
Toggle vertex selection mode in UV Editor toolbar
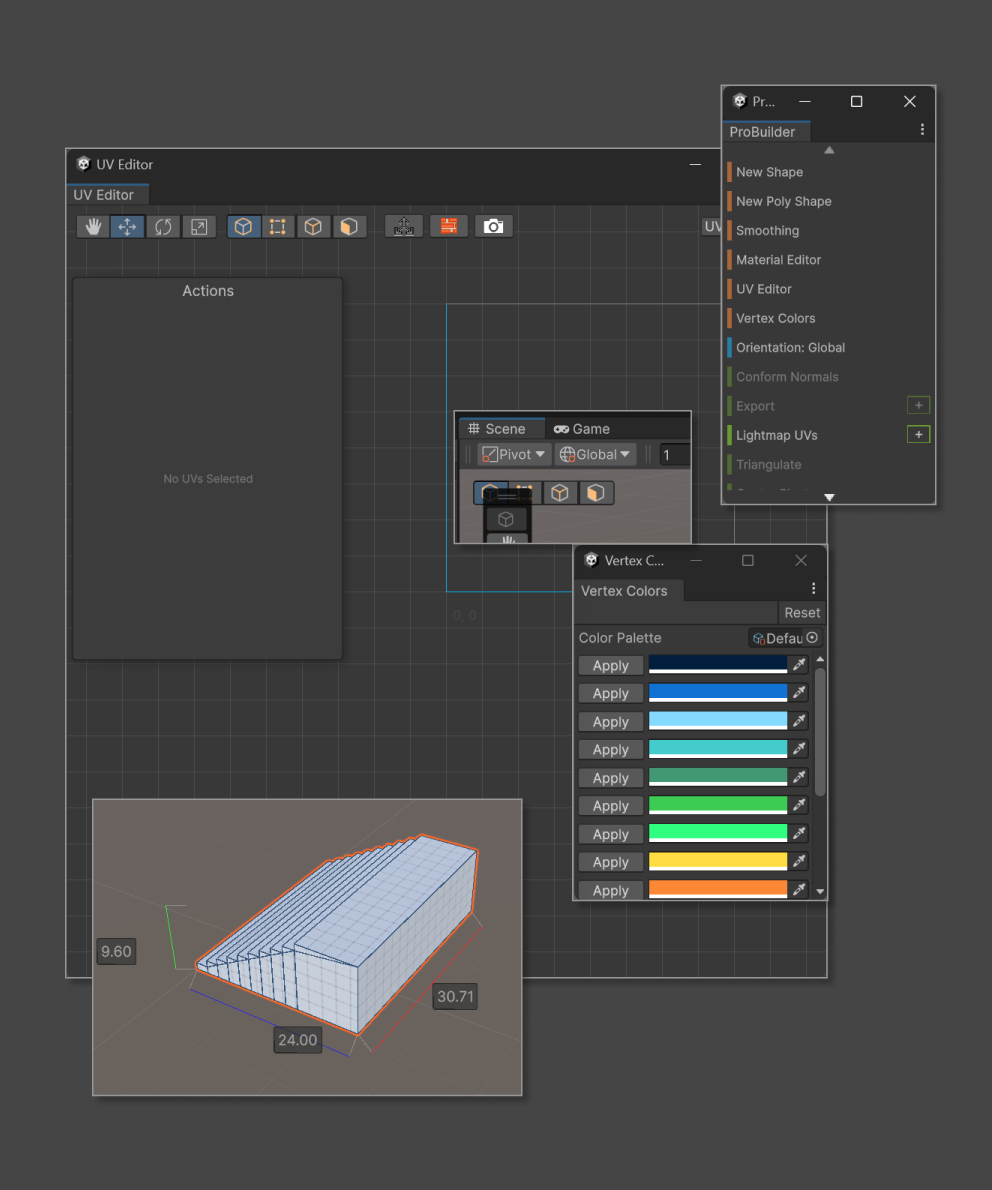tap(278, 226)
